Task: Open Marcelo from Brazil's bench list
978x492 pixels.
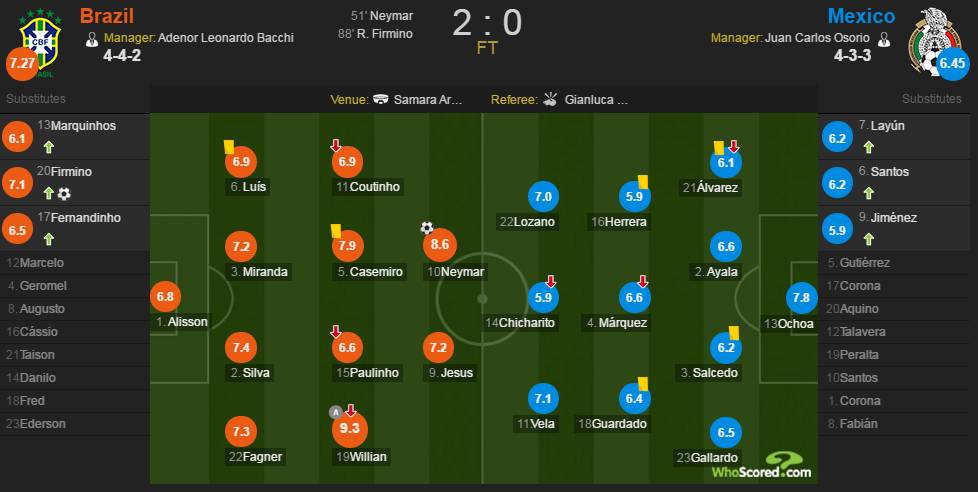Action: click(35, 263)
